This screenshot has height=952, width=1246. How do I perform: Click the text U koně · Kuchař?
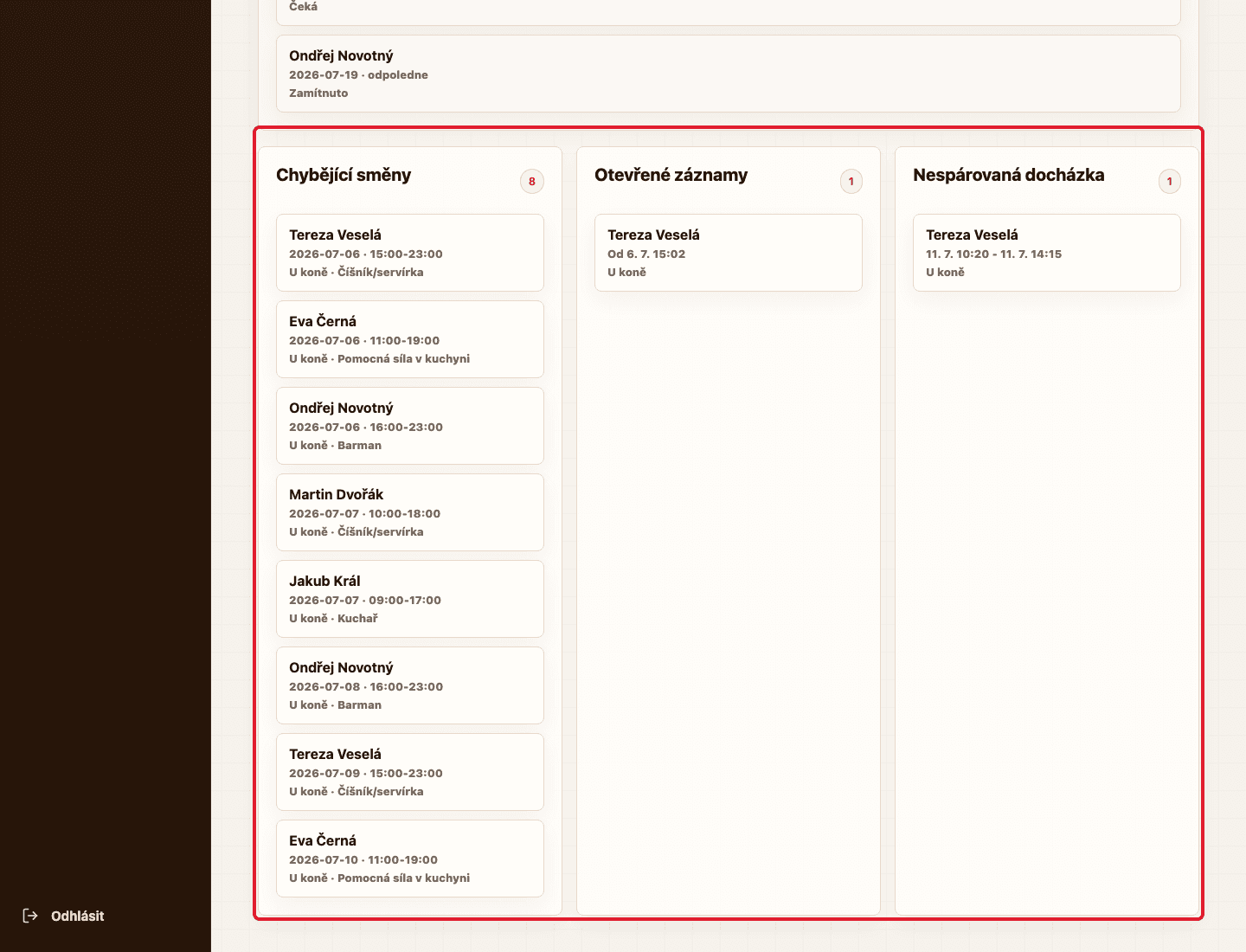pyautogui.click(x=333, y=618)
